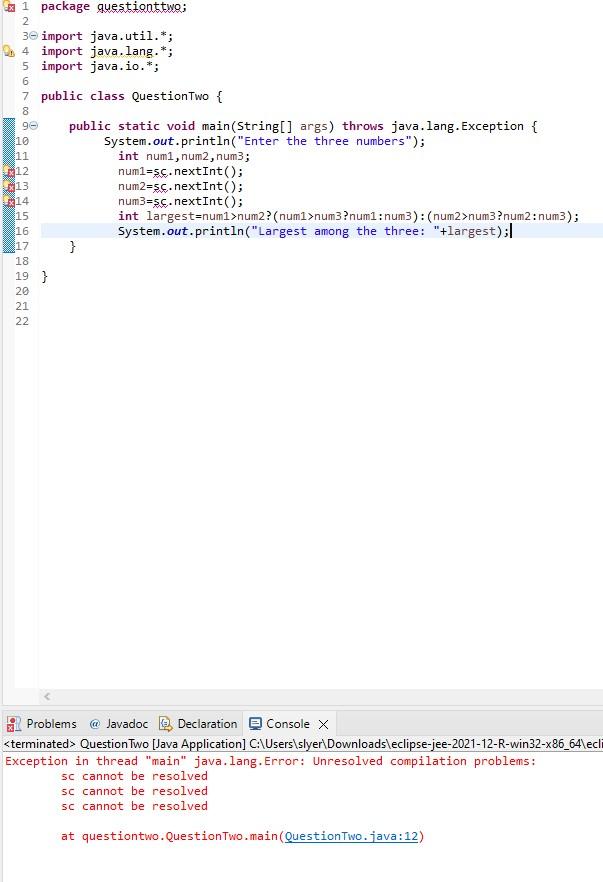Screen dimensions: 603x882
Task: Click the java.lang.* import statement
Action: point(107,51)
